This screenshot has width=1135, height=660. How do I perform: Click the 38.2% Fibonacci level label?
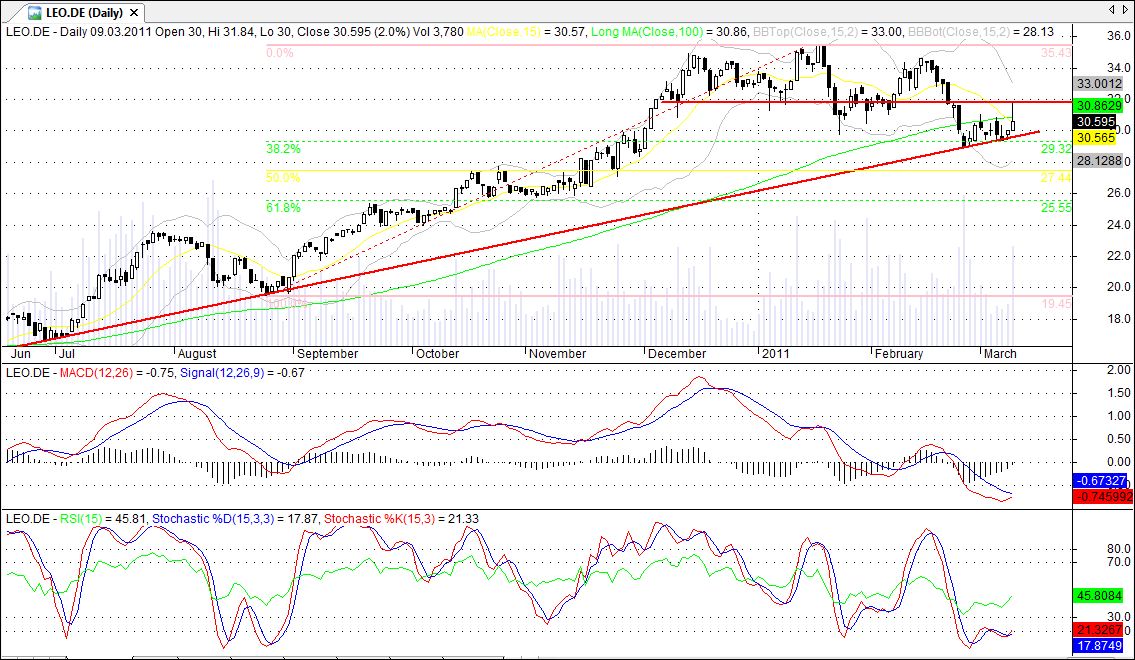point(283,149)
